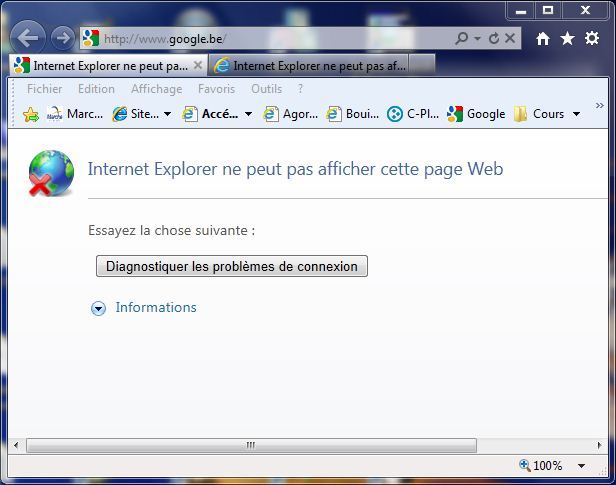616x485 pixels.
Task: Minimize the Internet Explorer window
Action: (x=521, y=11)
